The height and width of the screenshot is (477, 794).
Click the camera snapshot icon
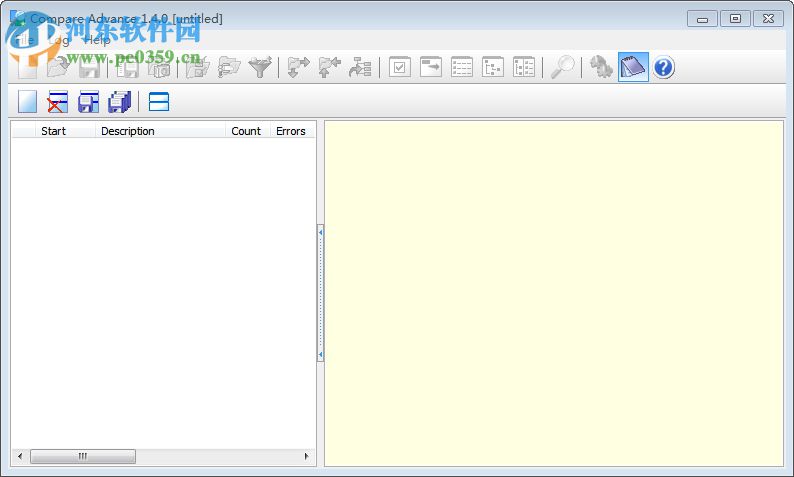(x=158, y=67)
